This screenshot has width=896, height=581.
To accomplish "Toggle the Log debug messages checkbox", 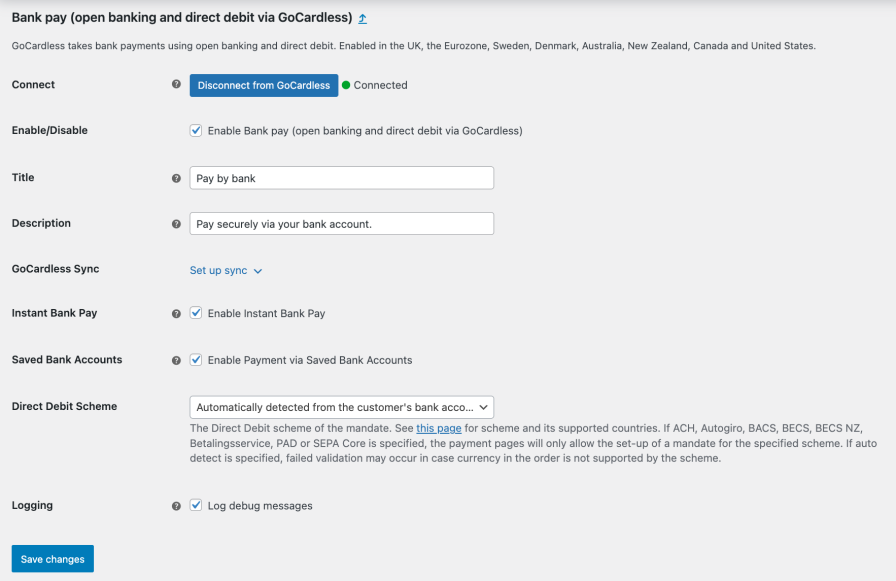I will (x=196, y=505).
